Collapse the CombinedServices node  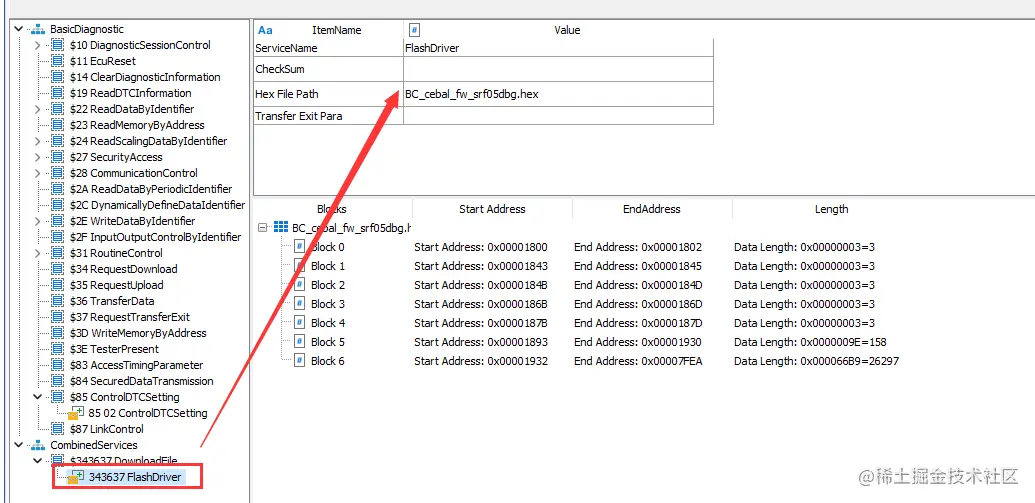[19, 446]
